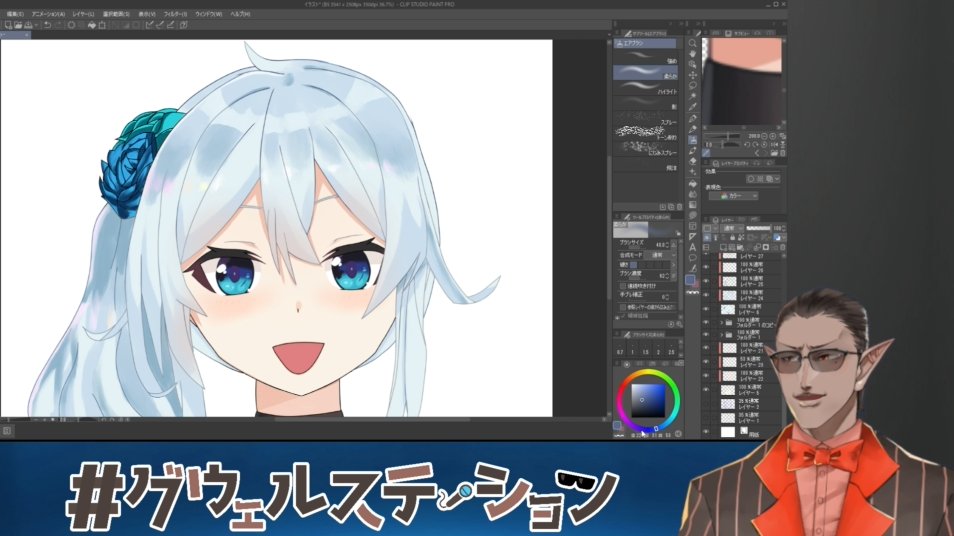This screenshot has width=954, height=536.
Task: Select the 柔らか airbrush sub tool
Action: click(645, 72)
